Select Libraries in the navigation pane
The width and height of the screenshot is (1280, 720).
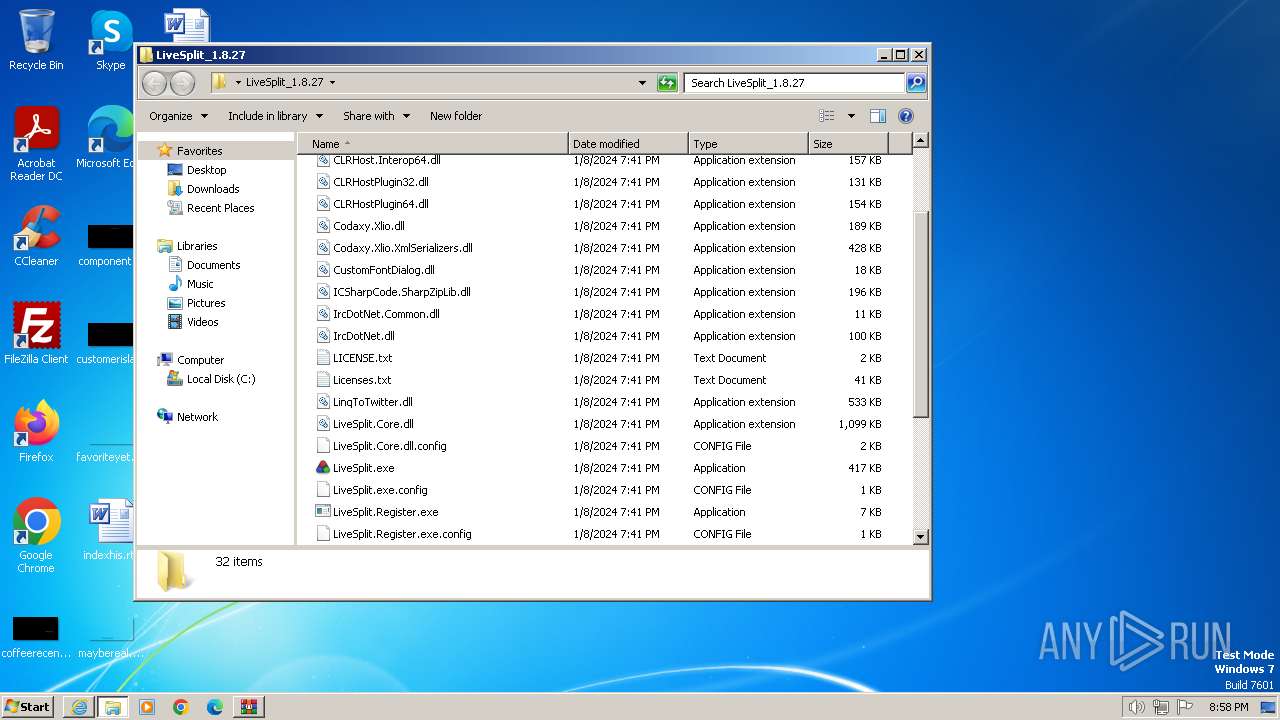tap(197, 246)
